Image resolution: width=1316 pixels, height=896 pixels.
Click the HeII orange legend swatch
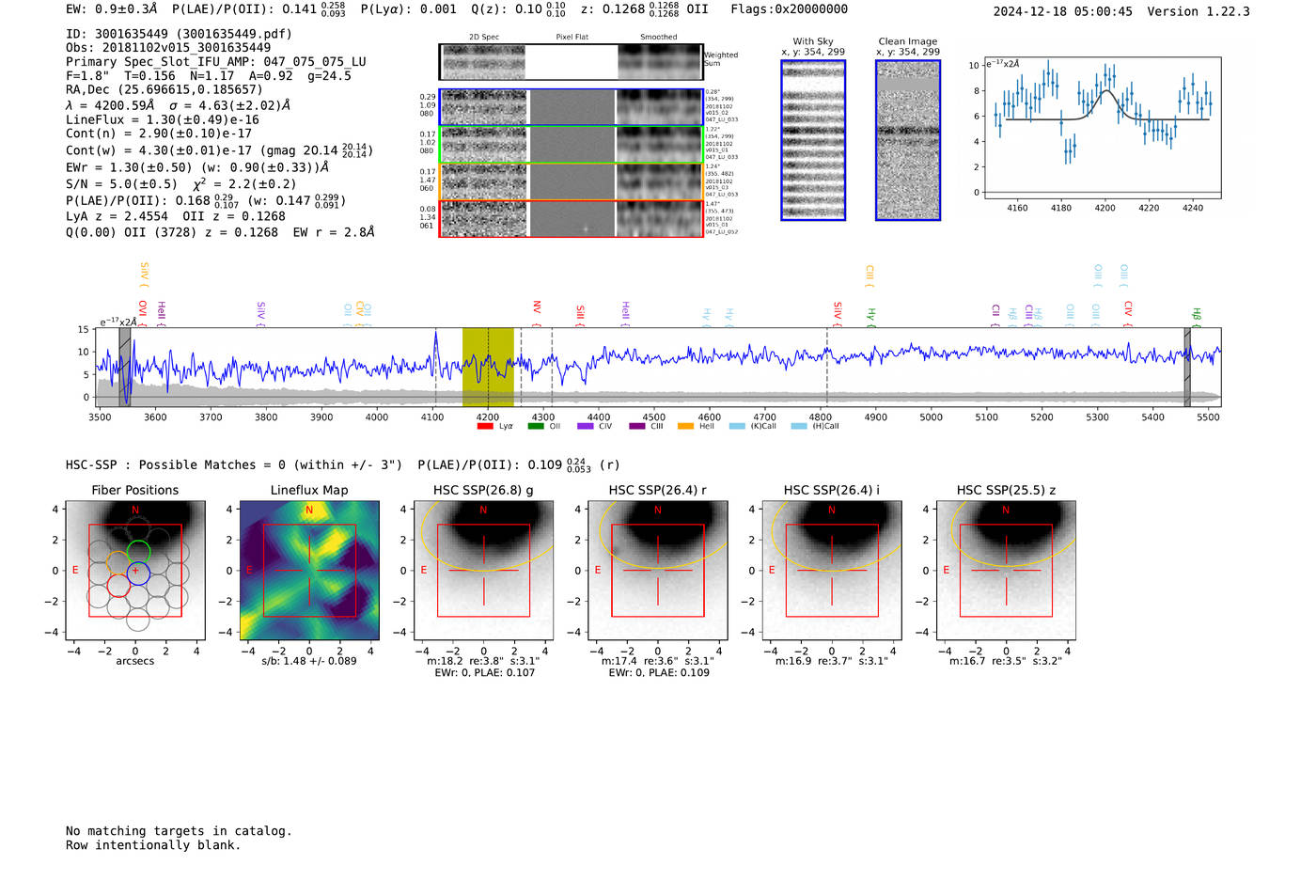(x=686, y=426)
